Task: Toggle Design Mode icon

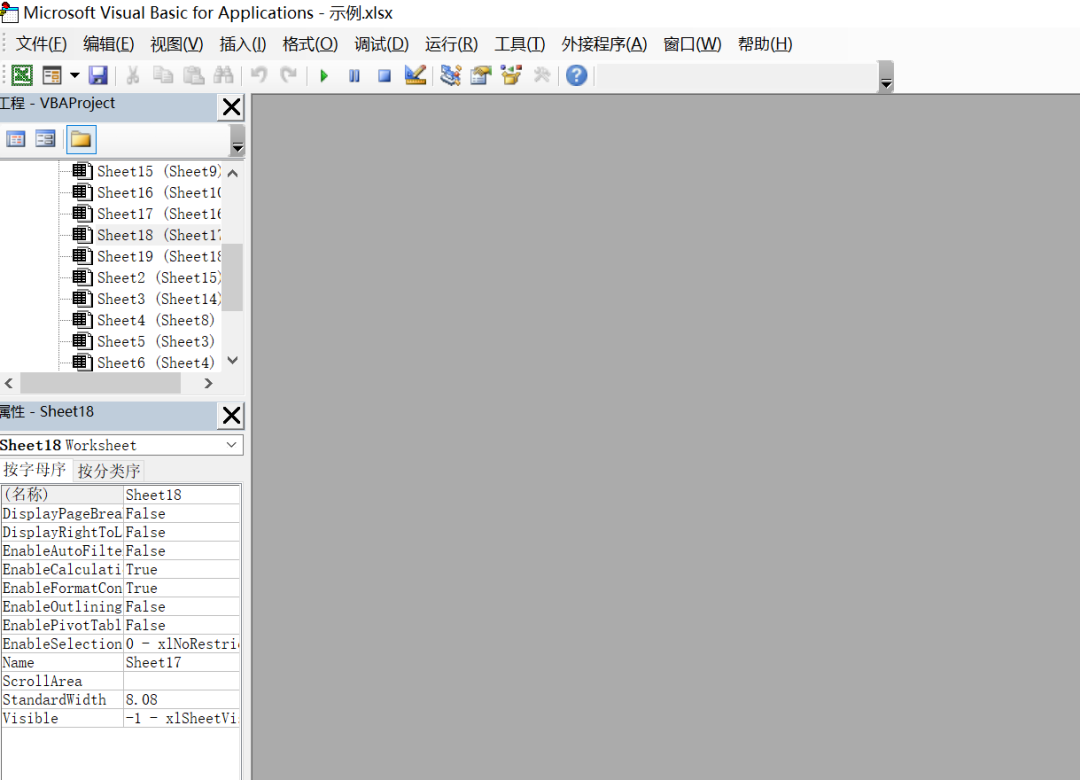Action: (415, 75)
